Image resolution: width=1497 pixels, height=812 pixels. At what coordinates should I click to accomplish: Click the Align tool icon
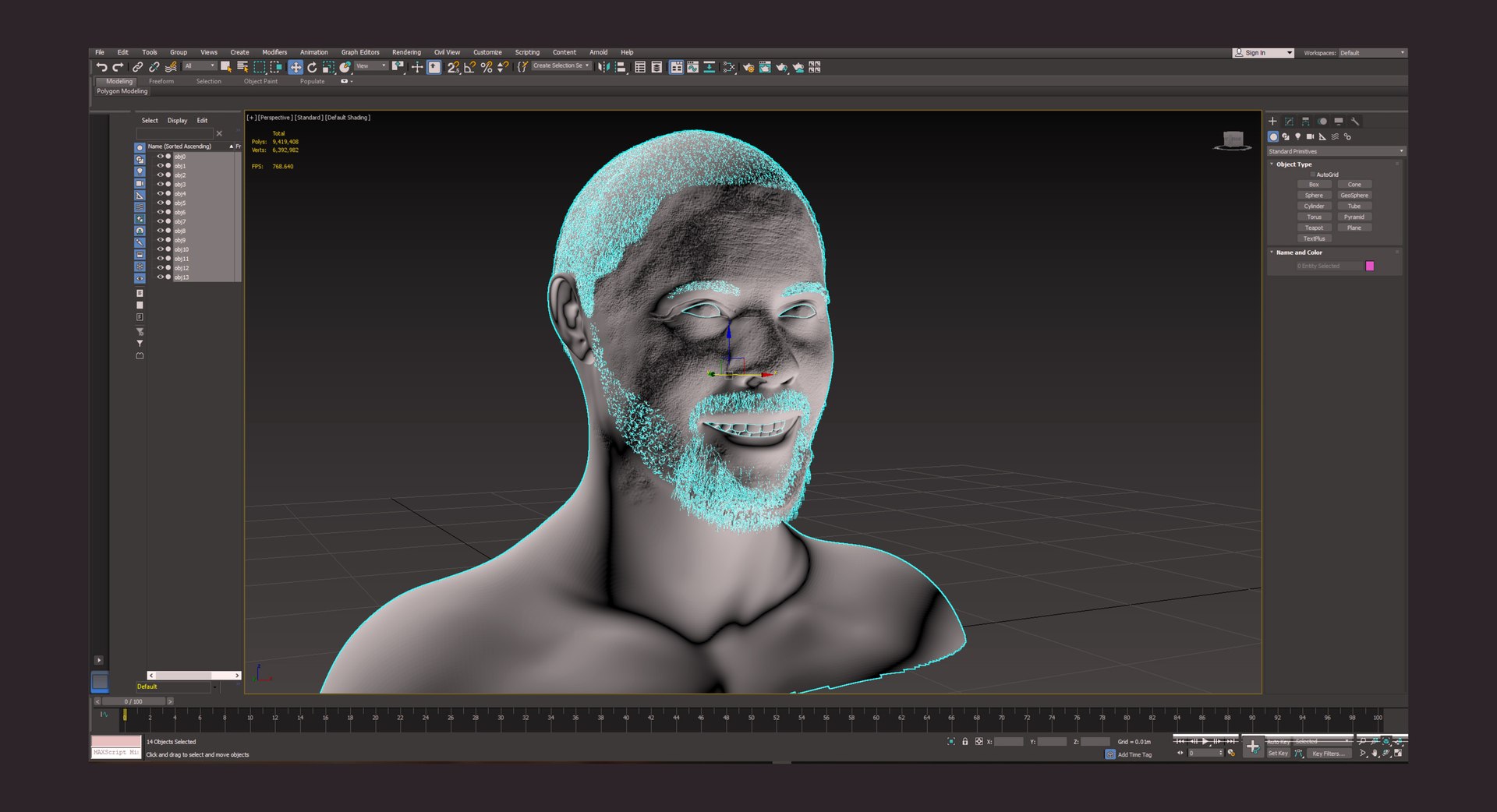coord(621,67)
